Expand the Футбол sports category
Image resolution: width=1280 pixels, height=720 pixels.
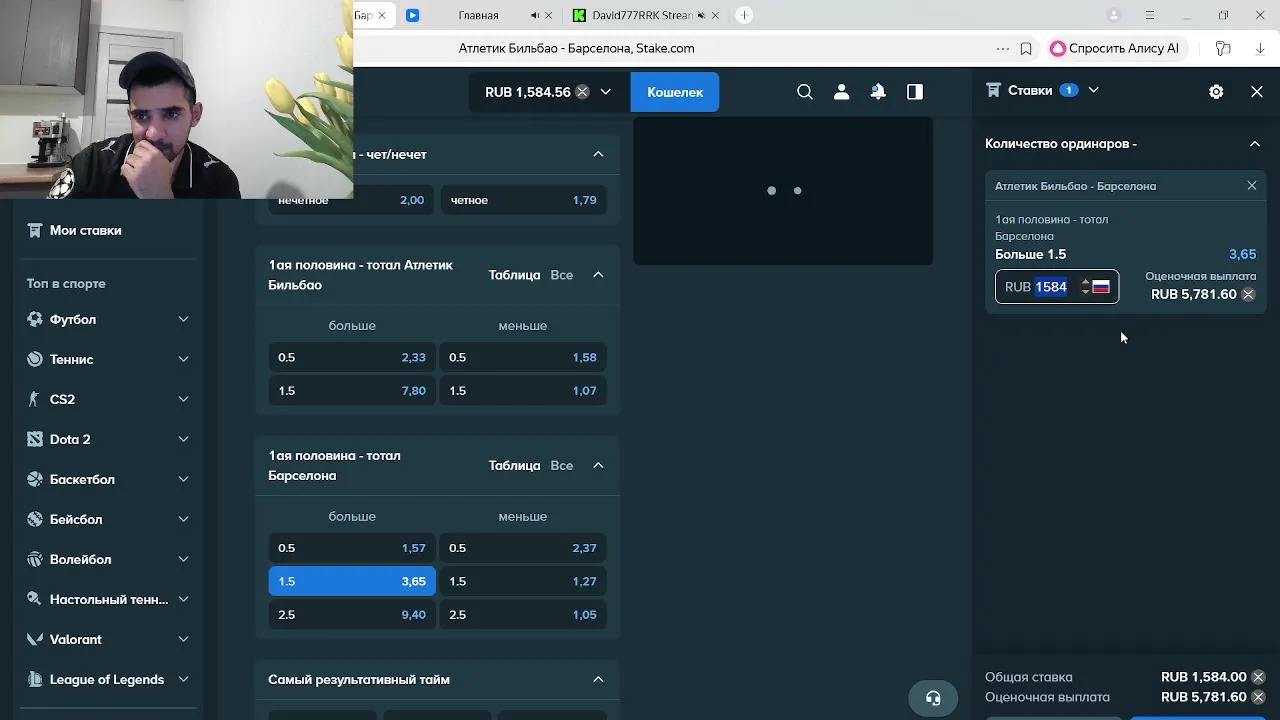183,319
